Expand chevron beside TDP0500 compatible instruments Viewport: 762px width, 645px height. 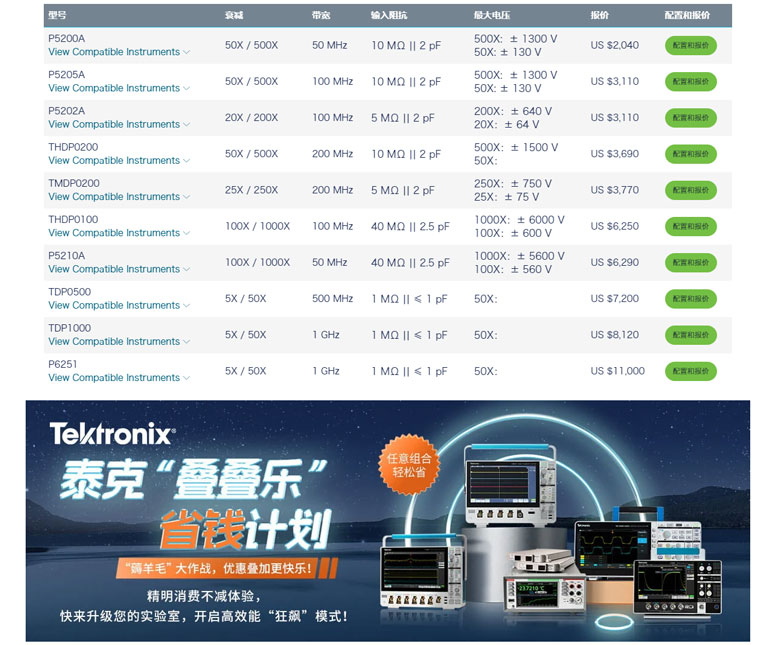pyautogui.click(x=186, y=306)
